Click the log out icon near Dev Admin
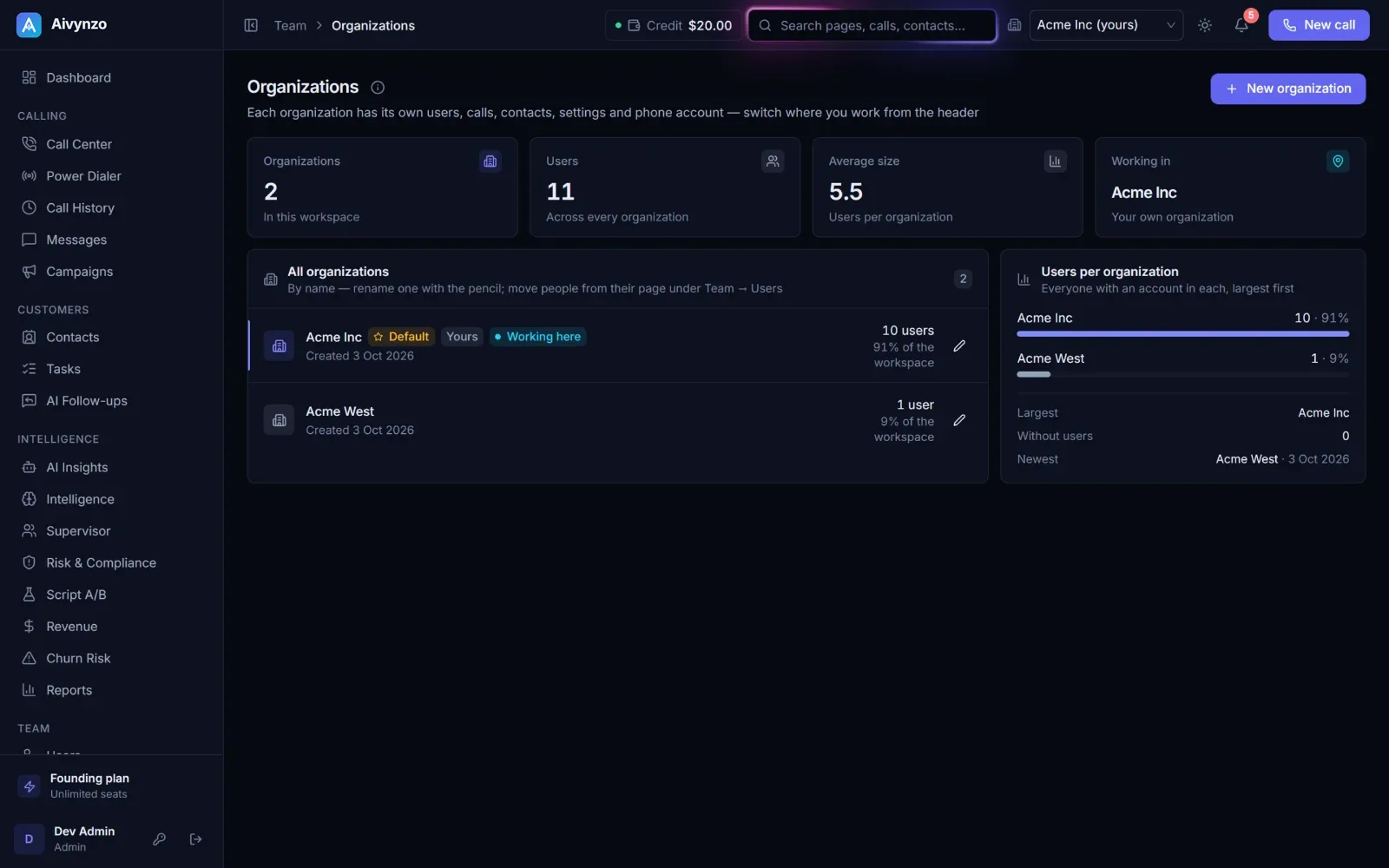Screen dimensions: 1389x868 (196, 838)
